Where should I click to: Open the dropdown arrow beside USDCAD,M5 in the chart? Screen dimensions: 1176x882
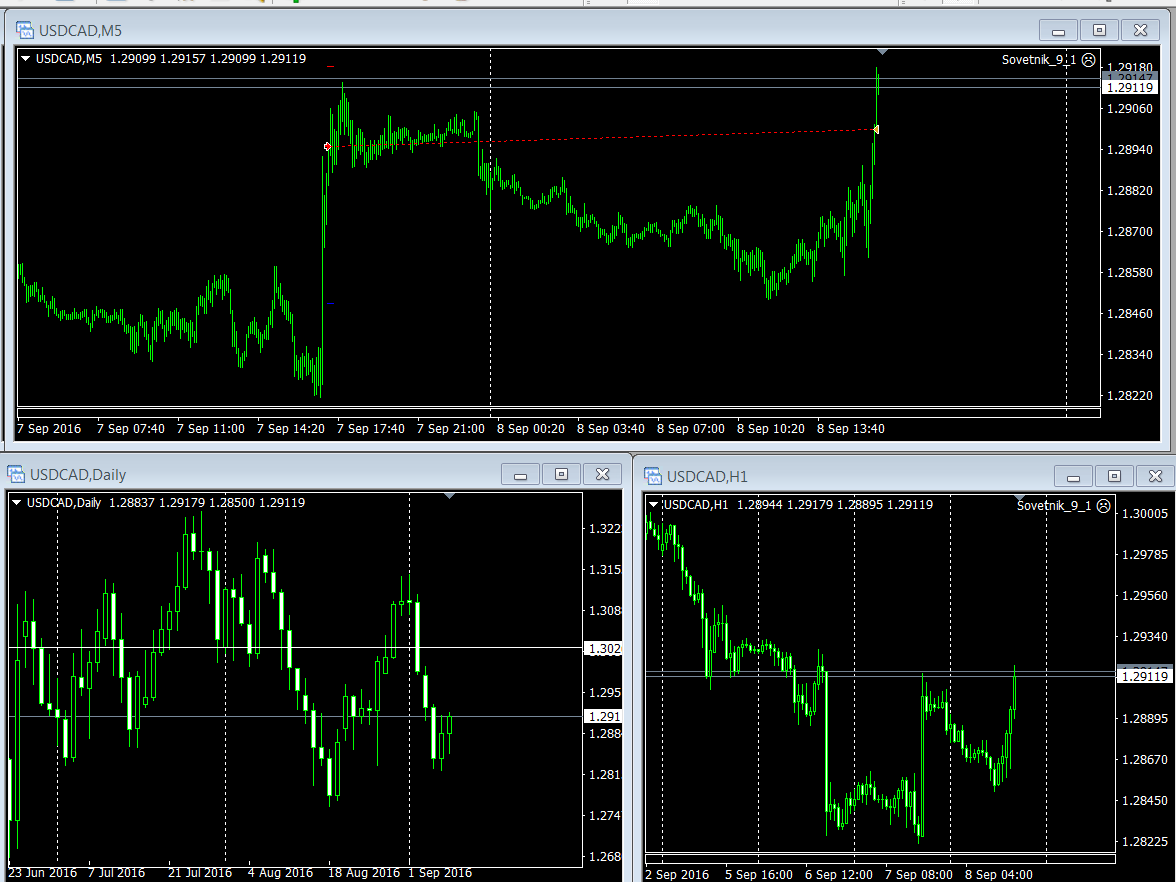click(x=26, y=58)
